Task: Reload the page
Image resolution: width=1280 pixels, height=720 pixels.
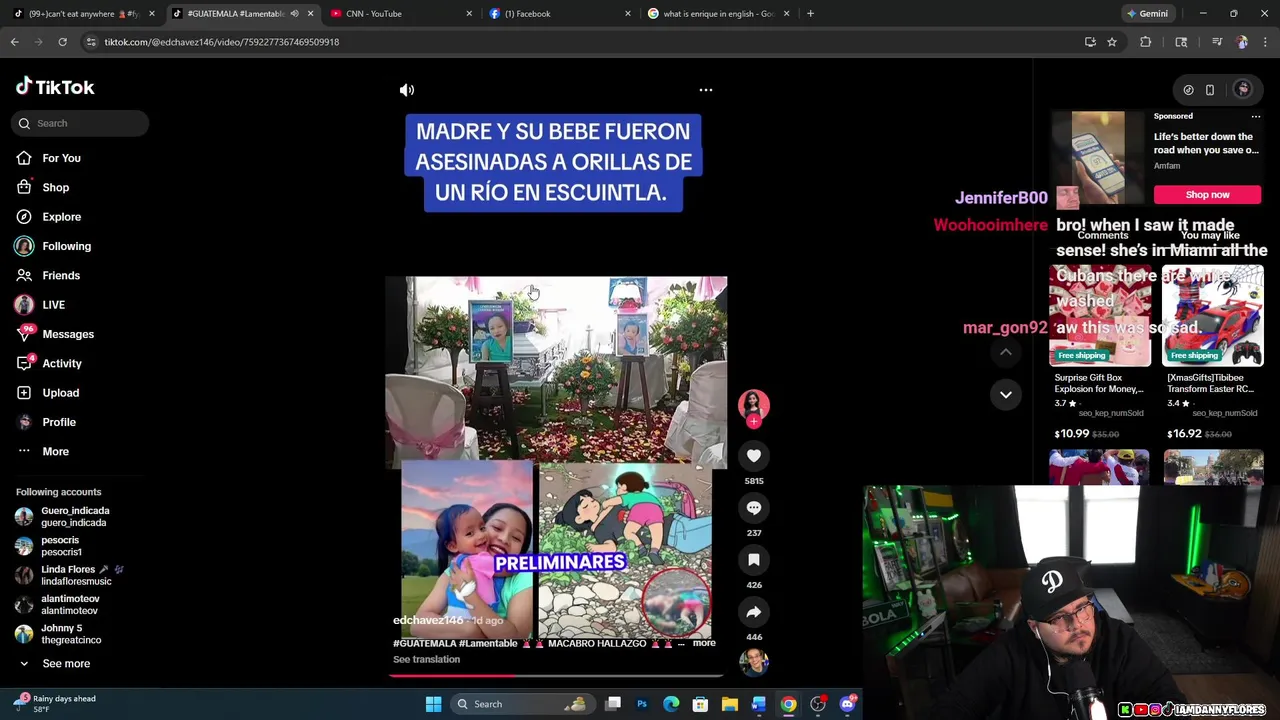Action: pyautogui.click(x=62, y=42)
